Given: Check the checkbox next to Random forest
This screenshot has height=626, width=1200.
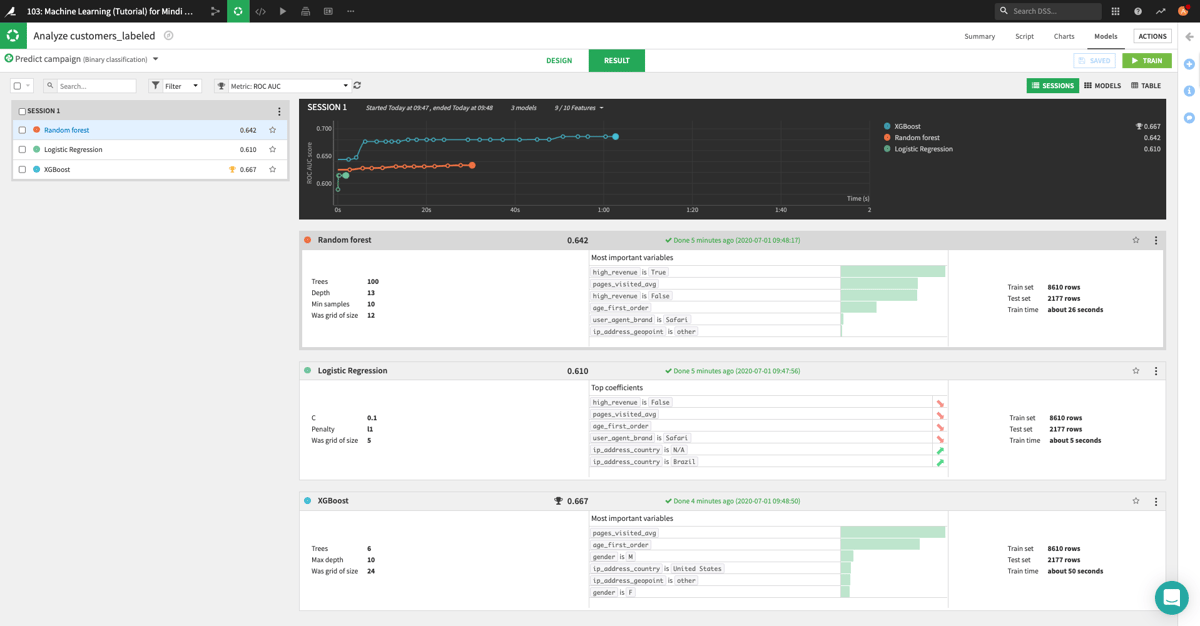Looking at the screenshot, I should pos(22,129).
